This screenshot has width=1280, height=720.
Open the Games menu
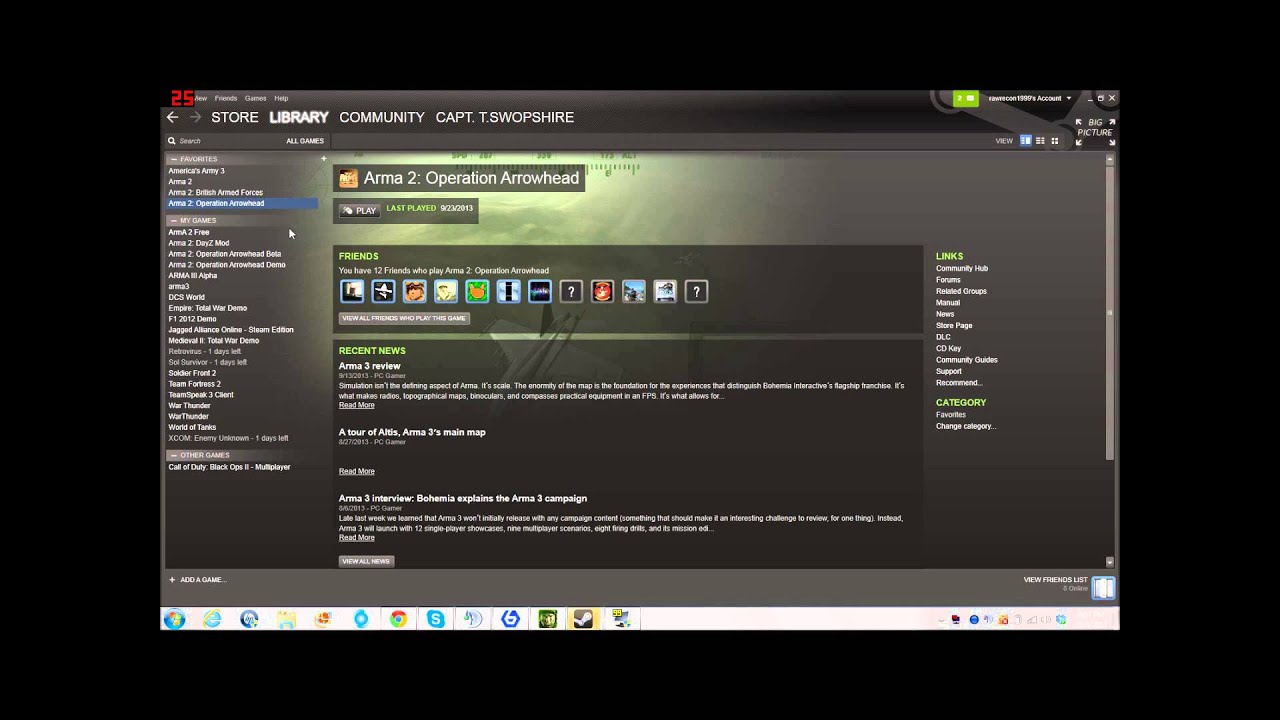pos(256,98)
